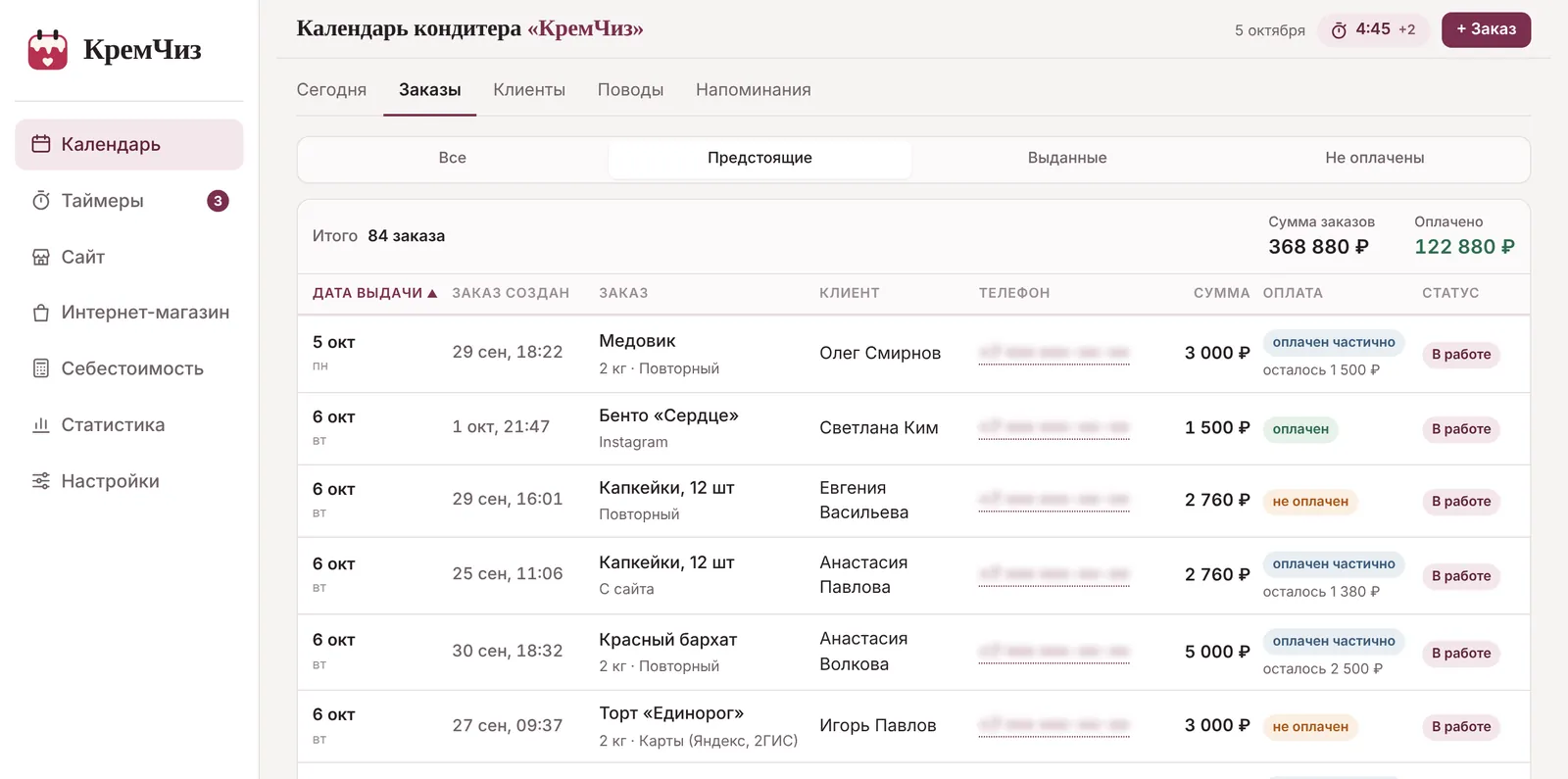
Task: Click the 5 октября date label
Action: (x=1270, y=30)
